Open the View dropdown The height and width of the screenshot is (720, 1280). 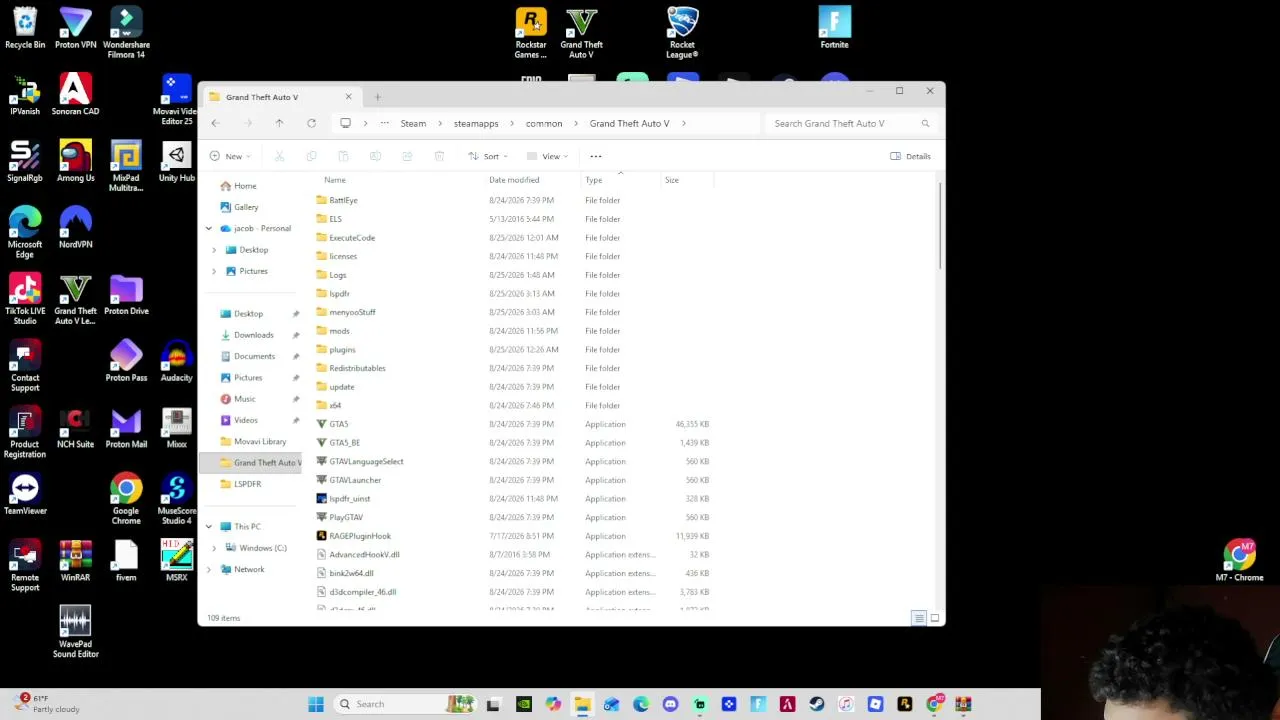click(549, 156)
